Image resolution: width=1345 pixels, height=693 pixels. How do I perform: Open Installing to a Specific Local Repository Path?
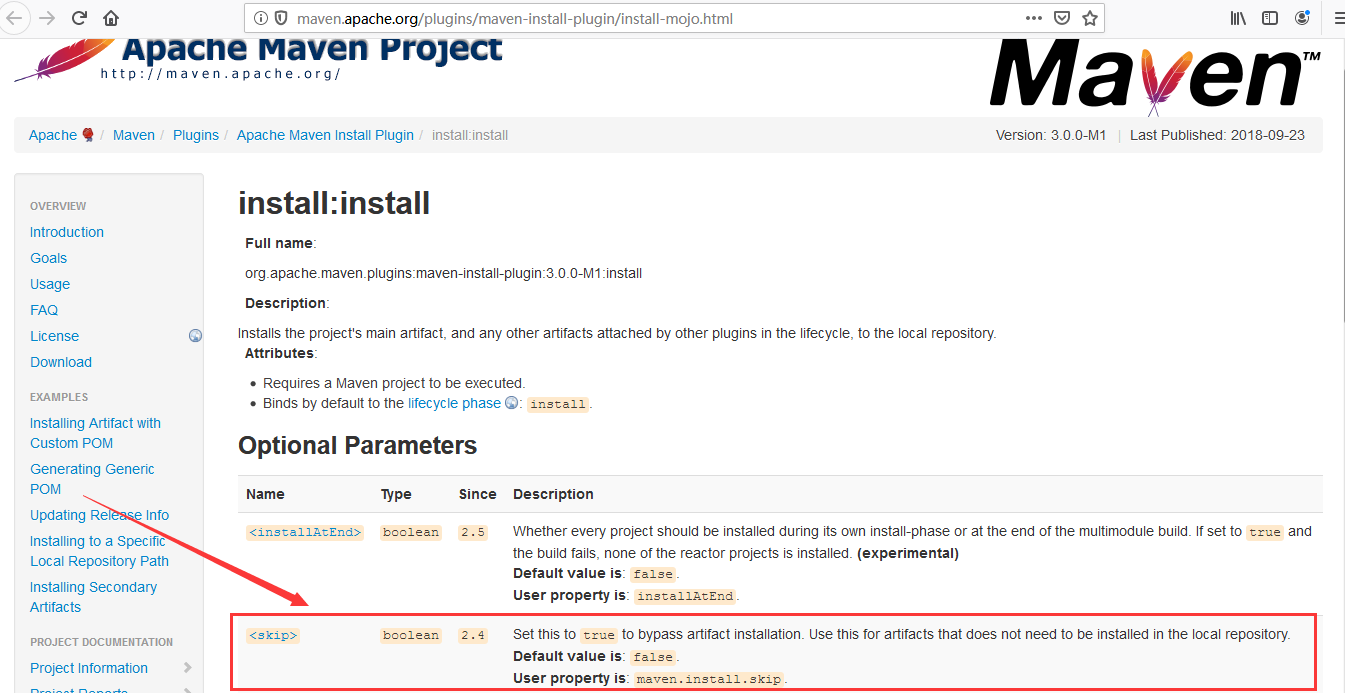[99, 551]
